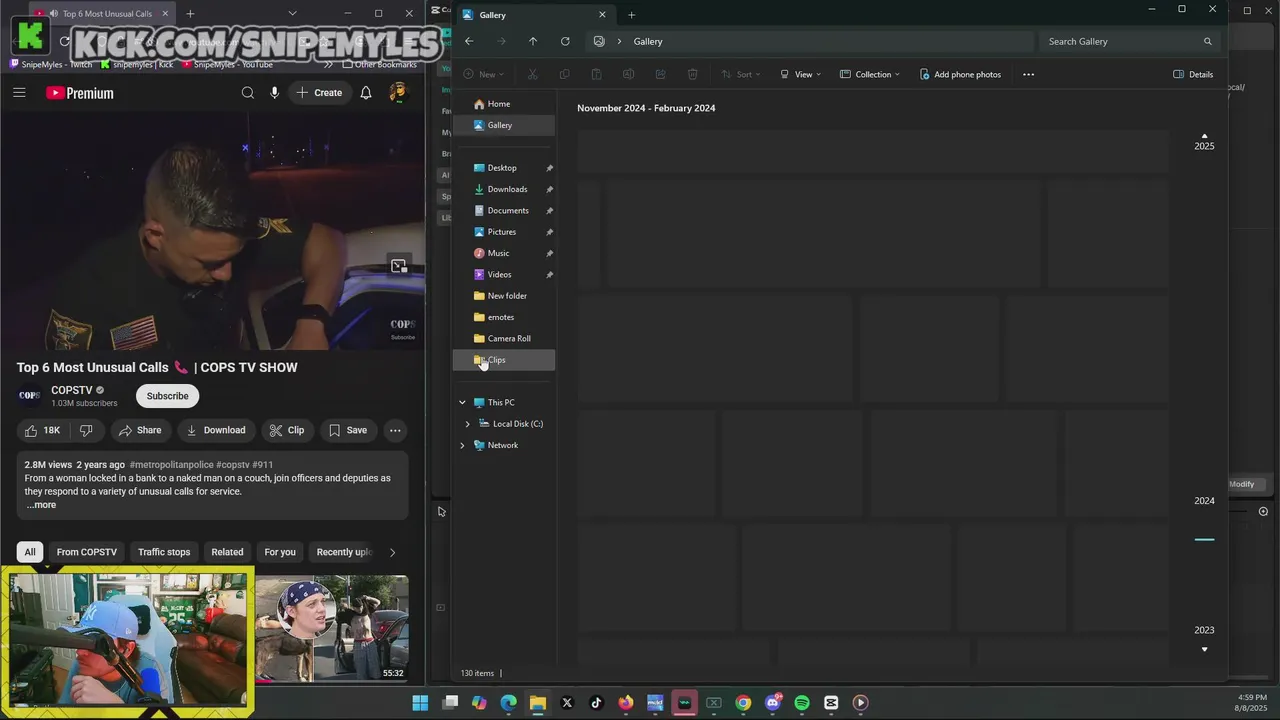Viewport: 1280px width, 720px height.
Task: Open Discord from the taskbar
Action: pos(772,703)
